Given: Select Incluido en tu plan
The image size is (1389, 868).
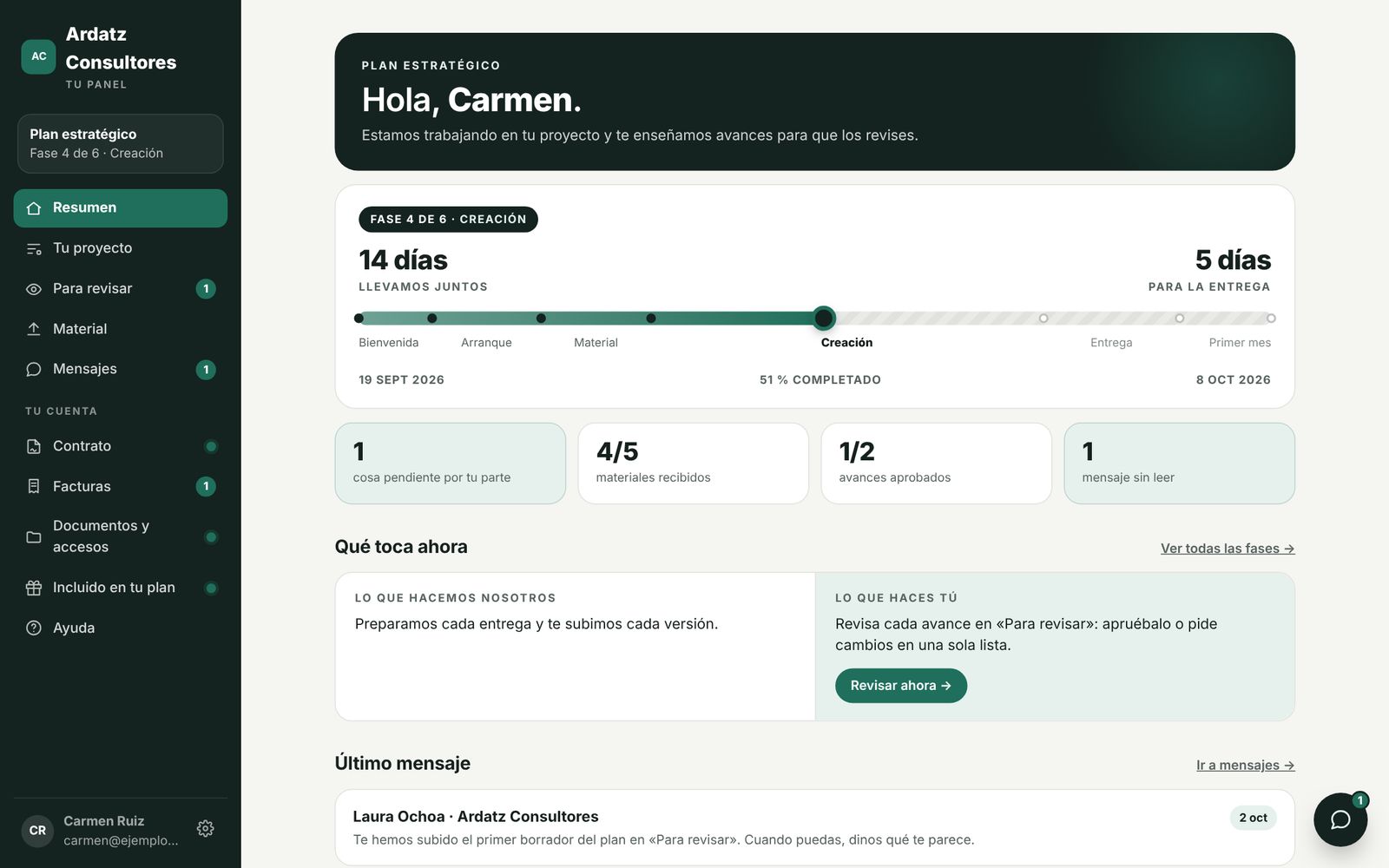Looking at the screenshot, I should (x=121, y=588).
